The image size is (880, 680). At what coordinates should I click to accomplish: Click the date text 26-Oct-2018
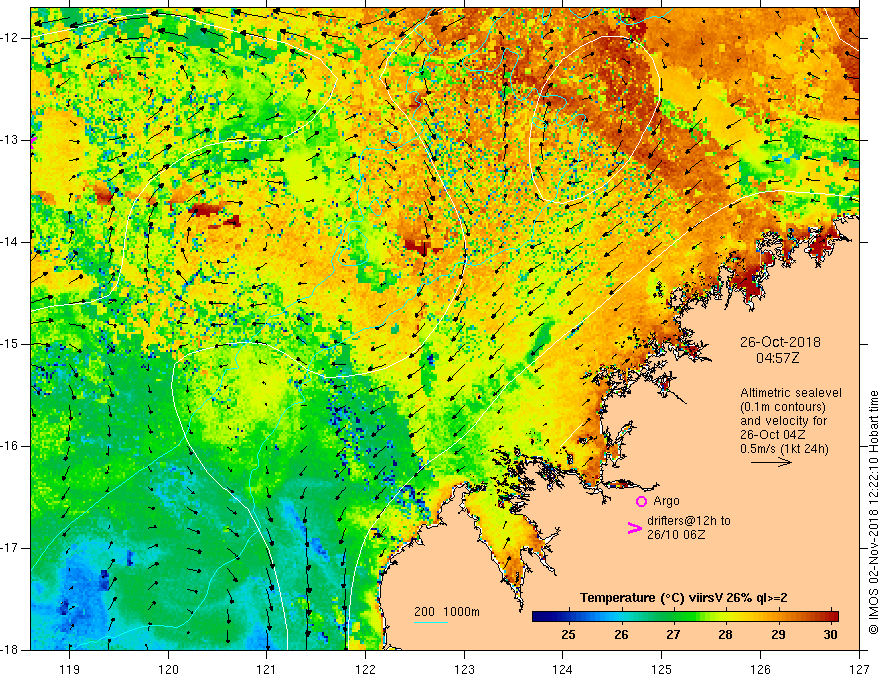[780, 342]
